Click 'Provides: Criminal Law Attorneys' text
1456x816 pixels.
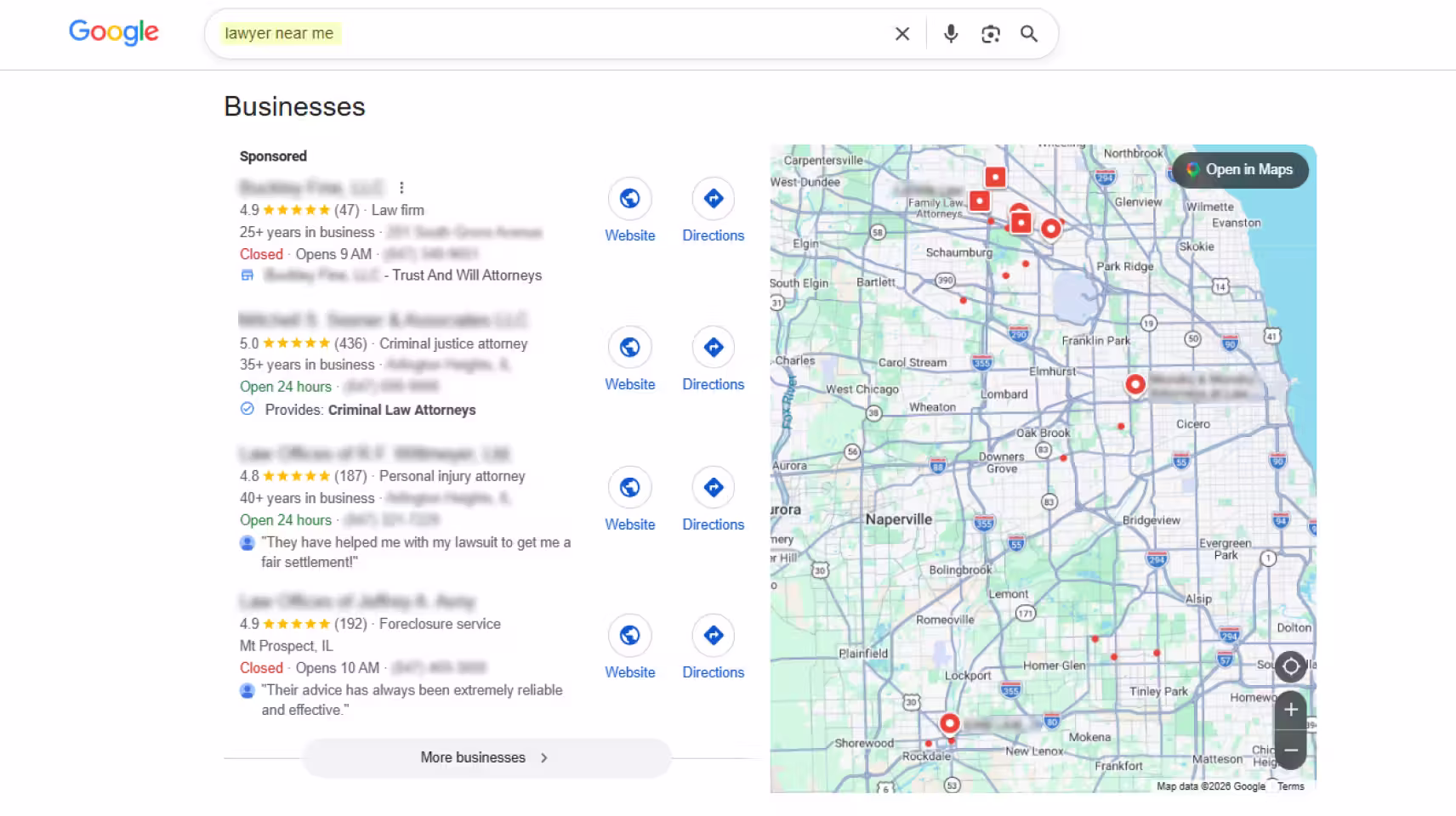pyautogui.click(x=370, y=410)
